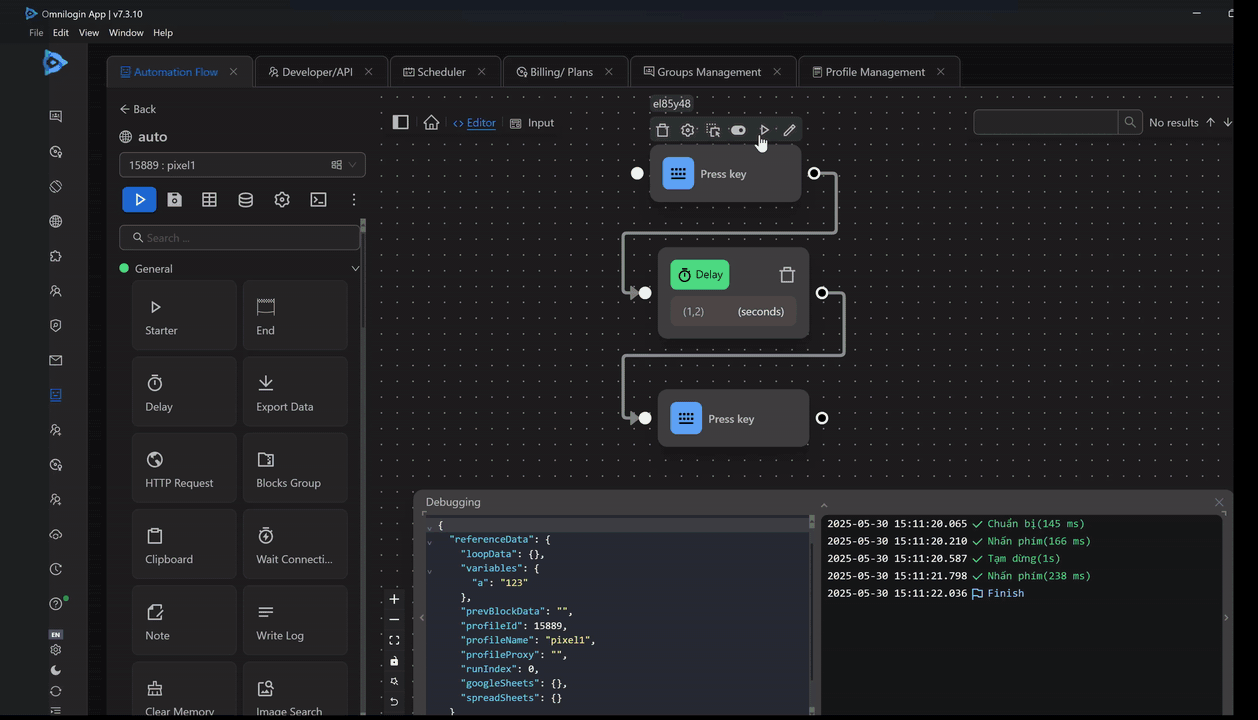
Task: Open the terminal console icon
Action: 318,200
